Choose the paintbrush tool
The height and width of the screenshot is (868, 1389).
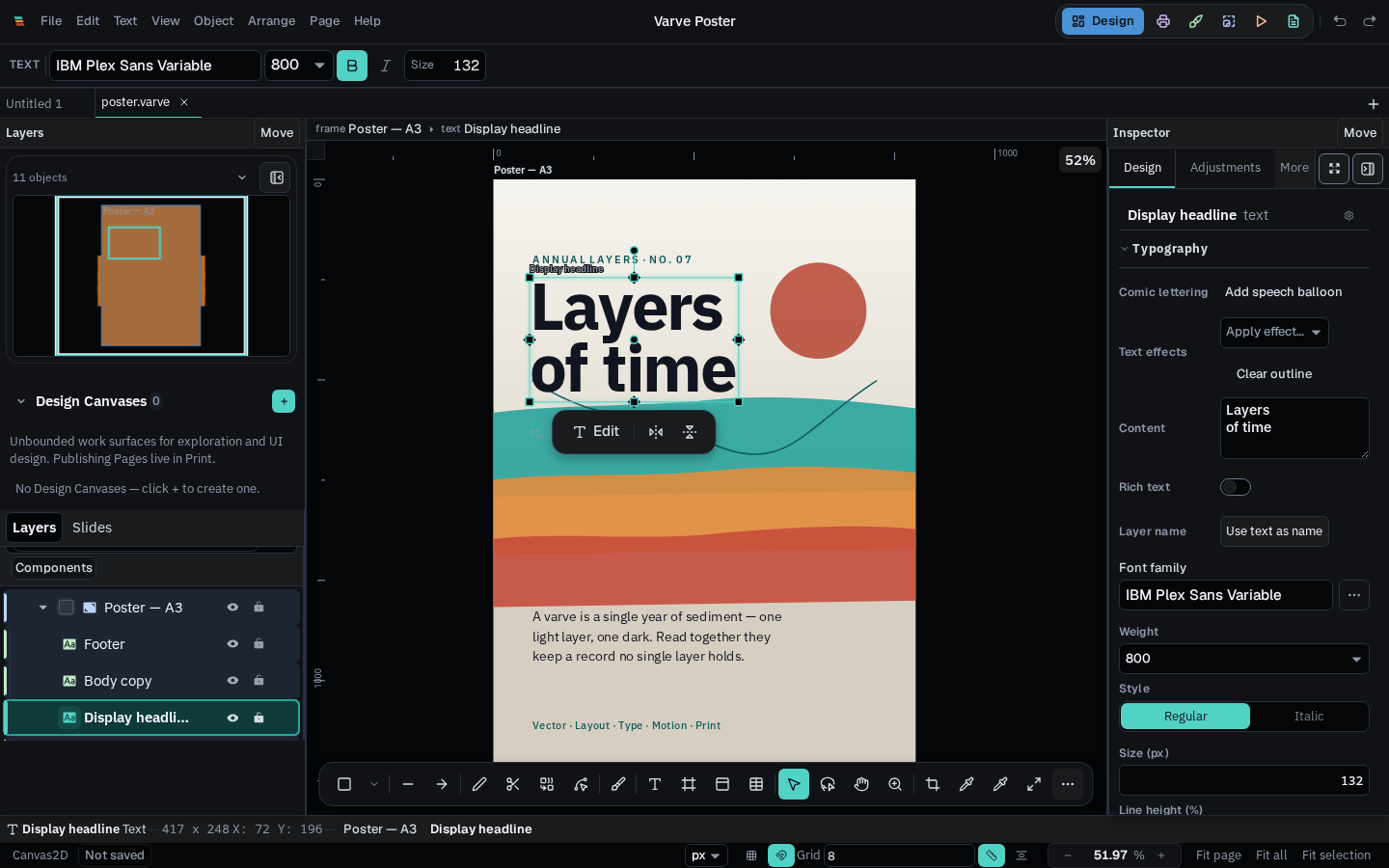[618, 784]
